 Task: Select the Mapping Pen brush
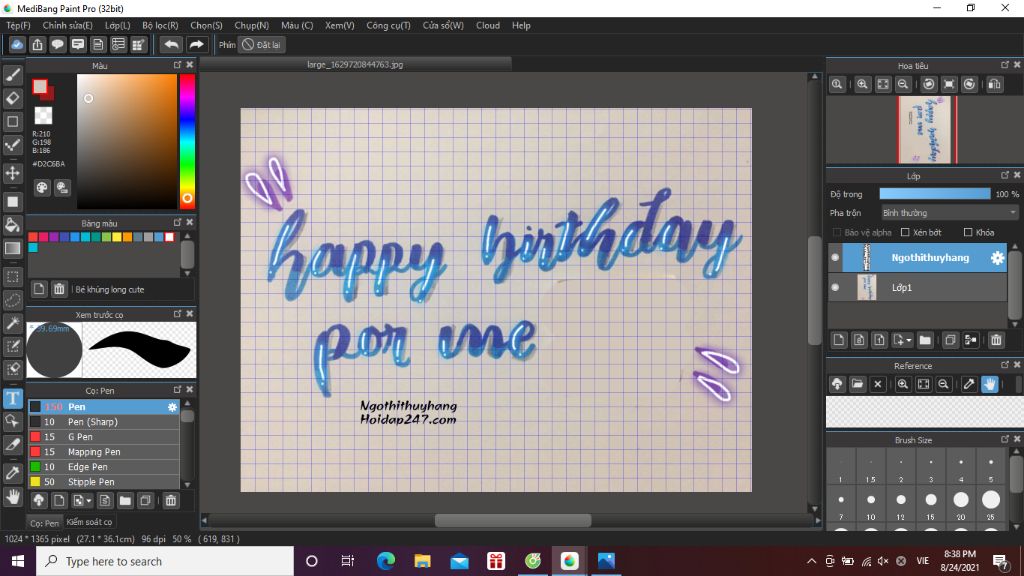coord(104,452)
